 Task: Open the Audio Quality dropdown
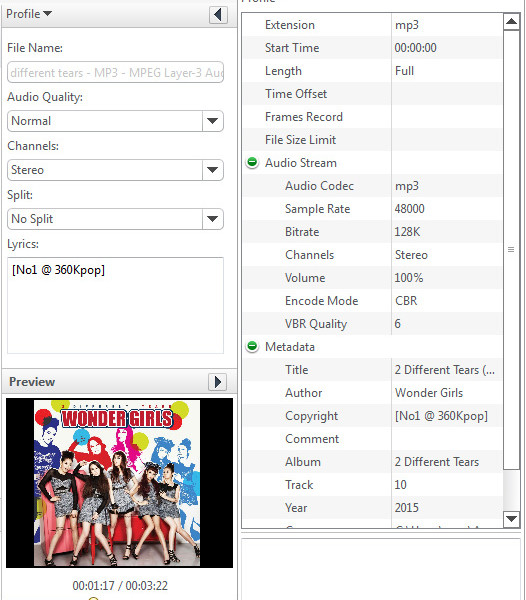[x=212, y=121]
